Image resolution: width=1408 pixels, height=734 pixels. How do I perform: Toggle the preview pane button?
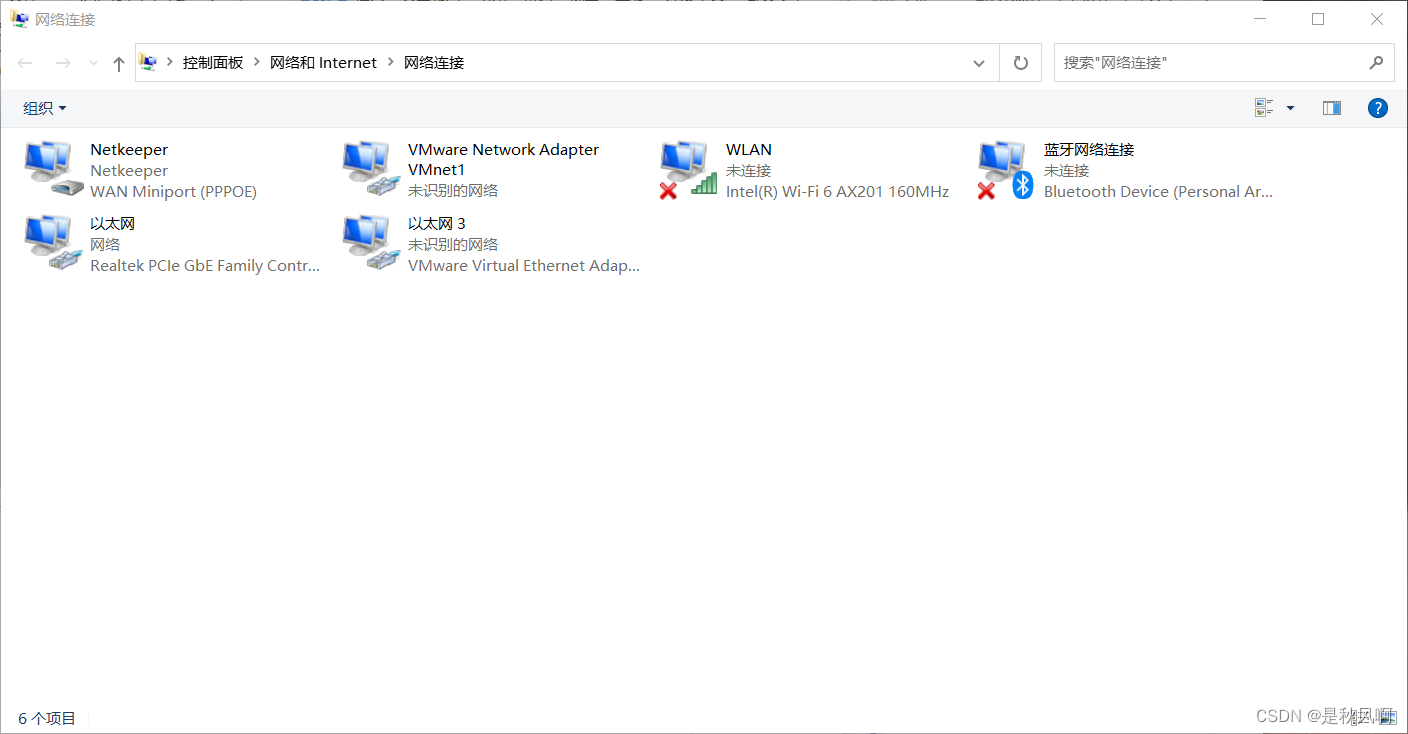tap(1331, 108)
